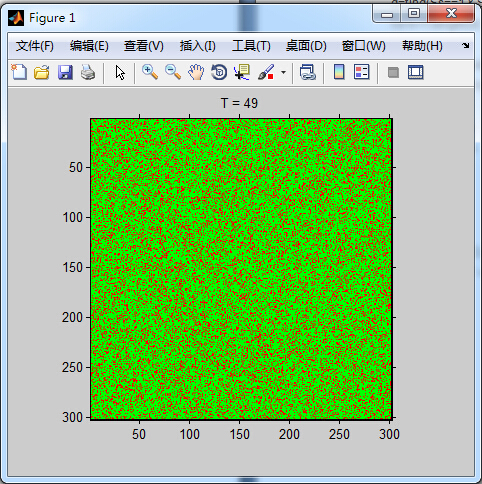Select the Edit Plot arrow tool

pos(120,72)
